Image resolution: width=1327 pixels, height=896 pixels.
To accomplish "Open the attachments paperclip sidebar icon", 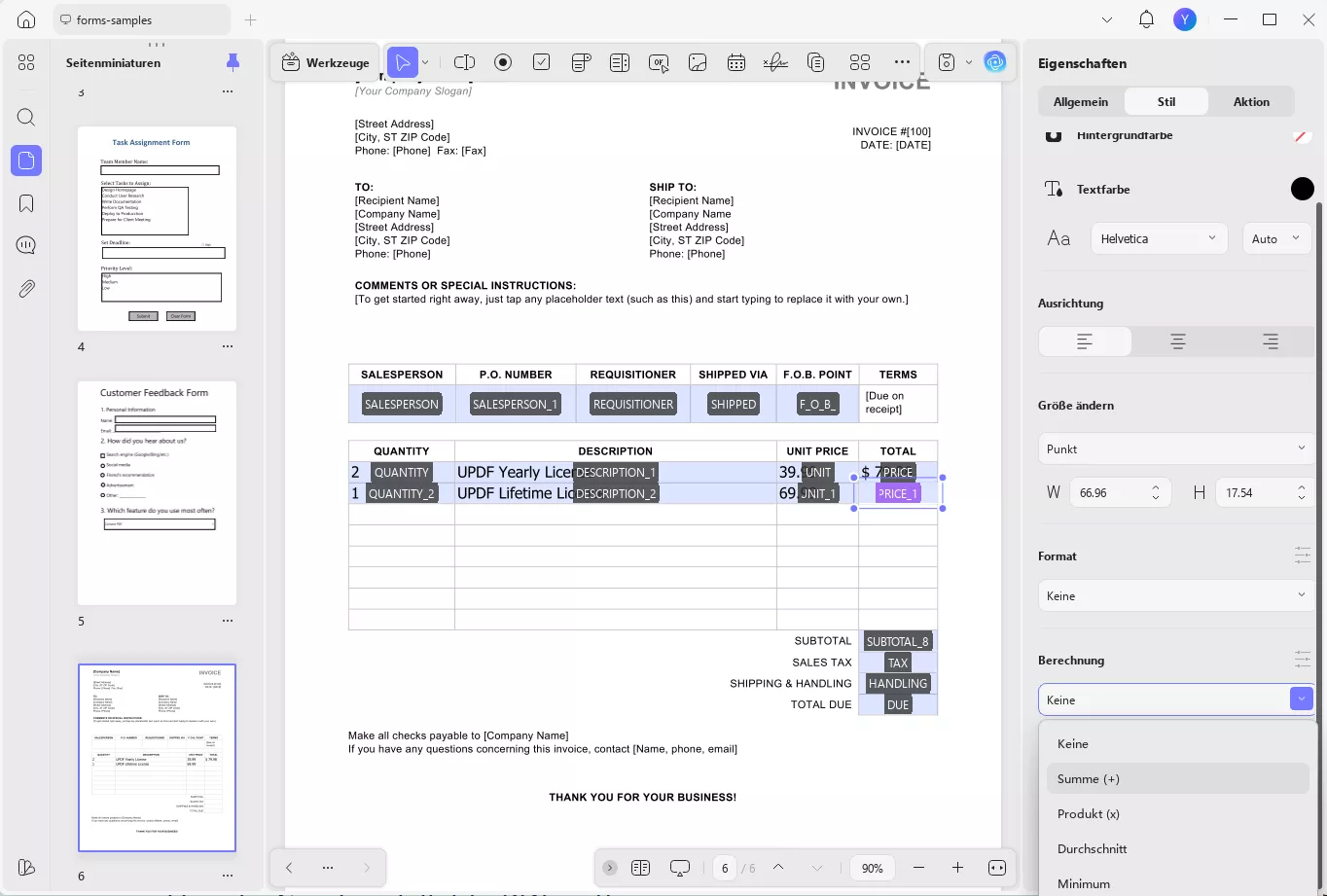I will (26, 288).
